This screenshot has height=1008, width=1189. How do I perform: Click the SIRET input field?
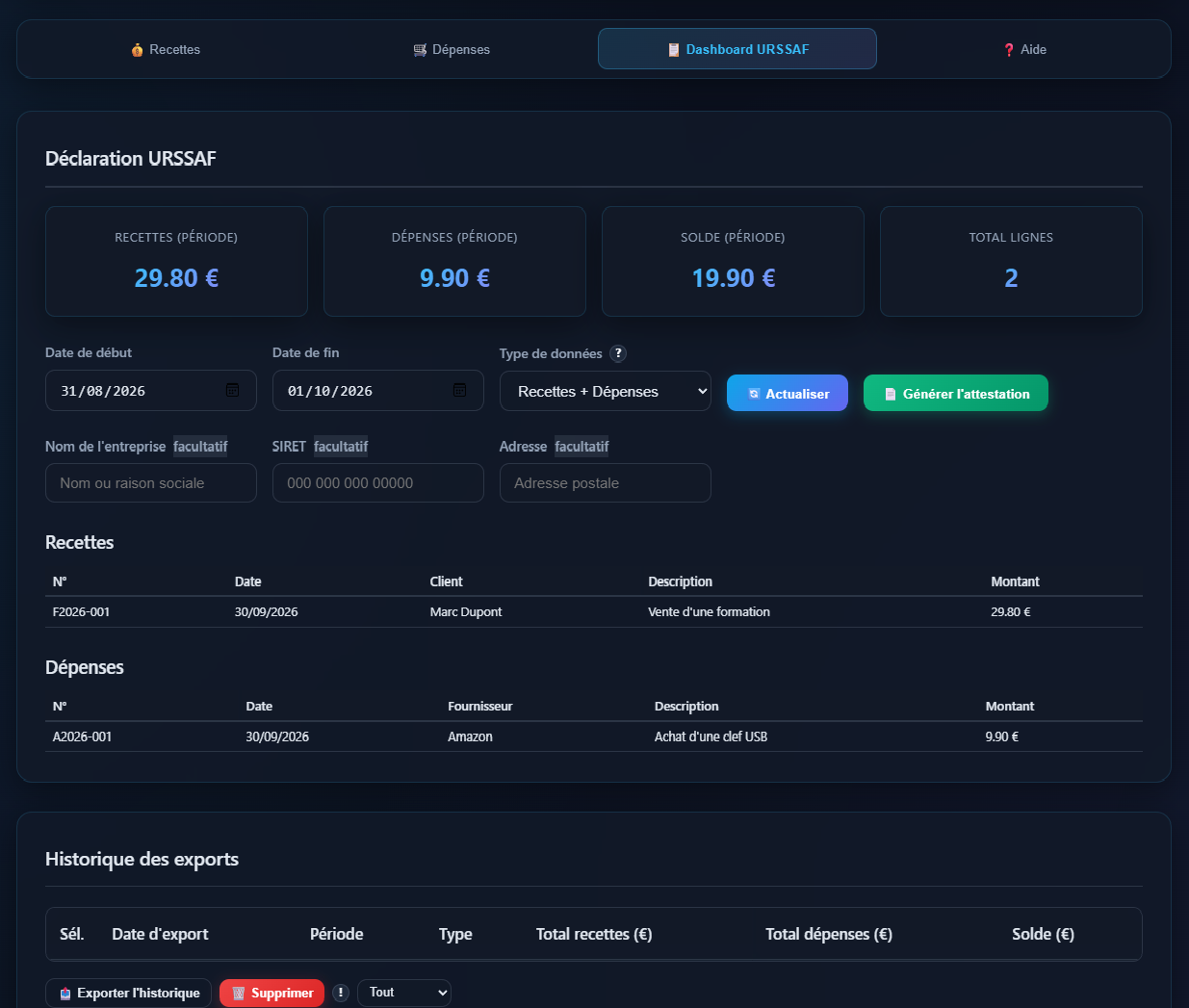pos(378,483)
